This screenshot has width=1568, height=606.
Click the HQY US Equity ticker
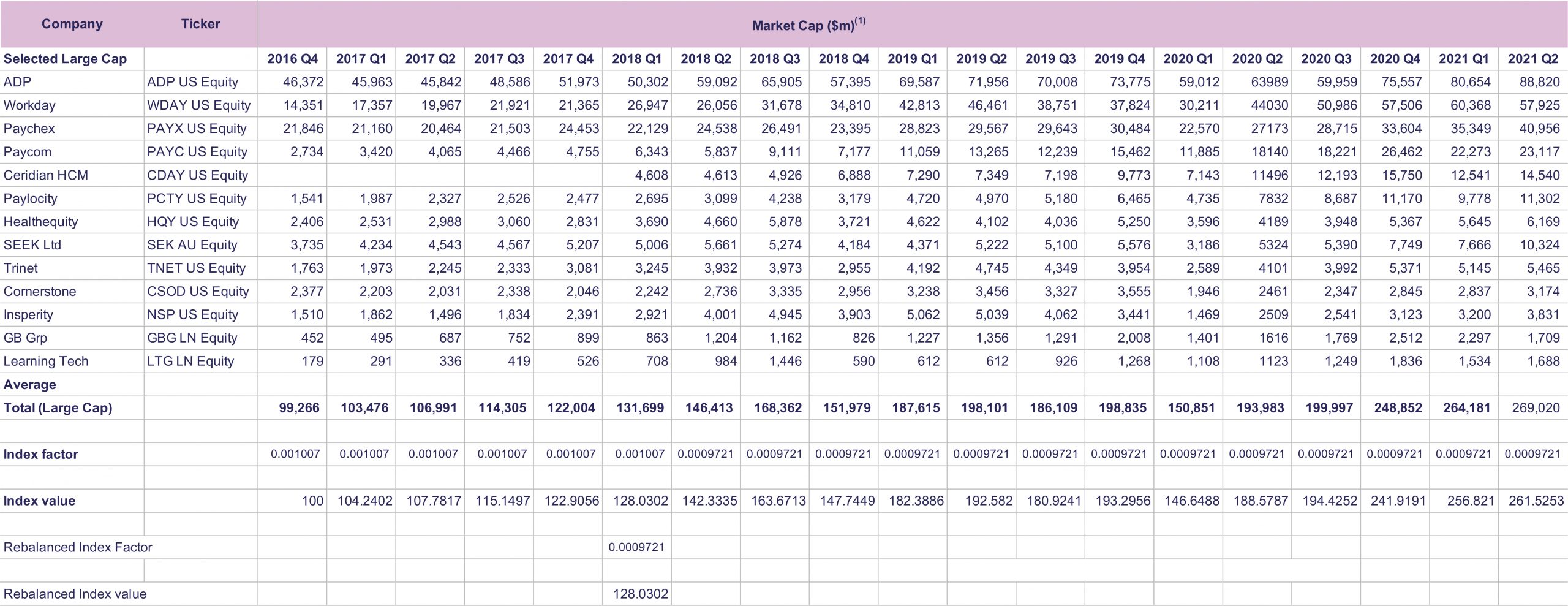point(193,222)
